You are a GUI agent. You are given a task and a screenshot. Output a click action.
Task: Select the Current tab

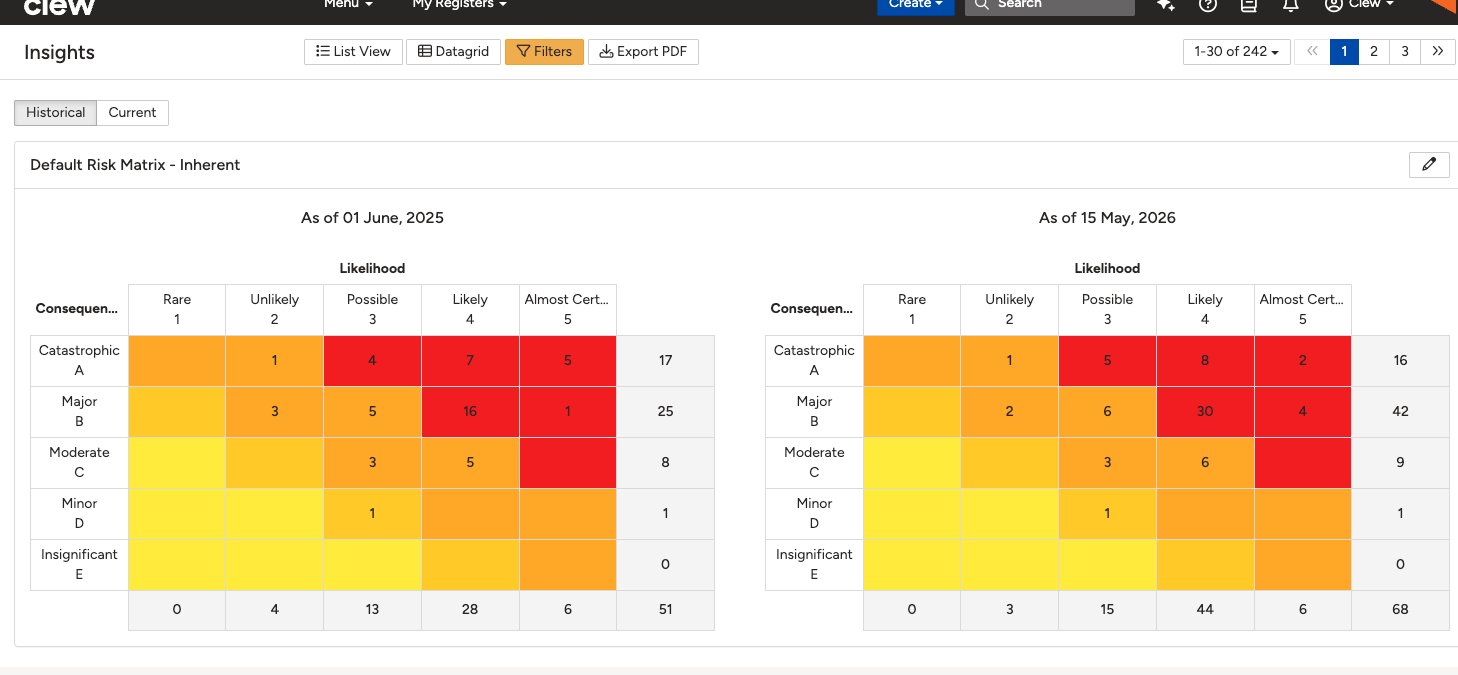(132, 113)
